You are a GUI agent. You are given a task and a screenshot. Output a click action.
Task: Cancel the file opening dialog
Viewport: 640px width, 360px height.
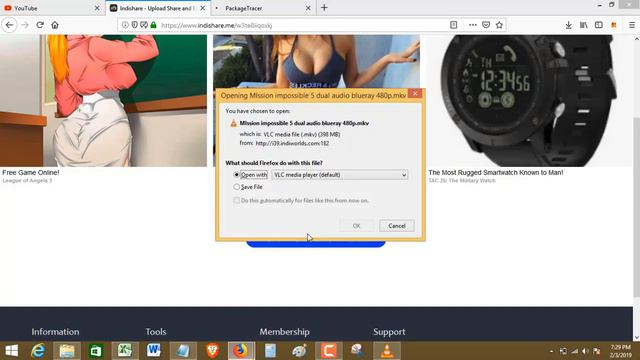(397, 226)
